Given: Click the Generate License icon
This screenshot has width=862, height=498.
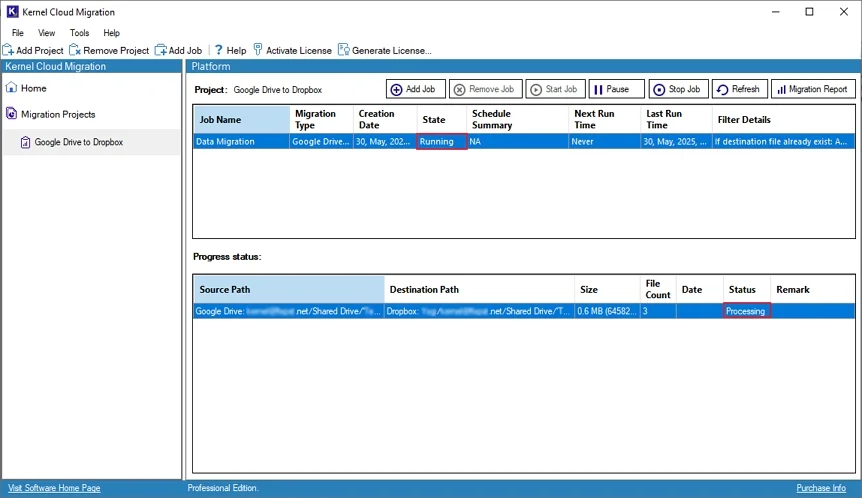Looking at the screenshot, I should point(344,50).
